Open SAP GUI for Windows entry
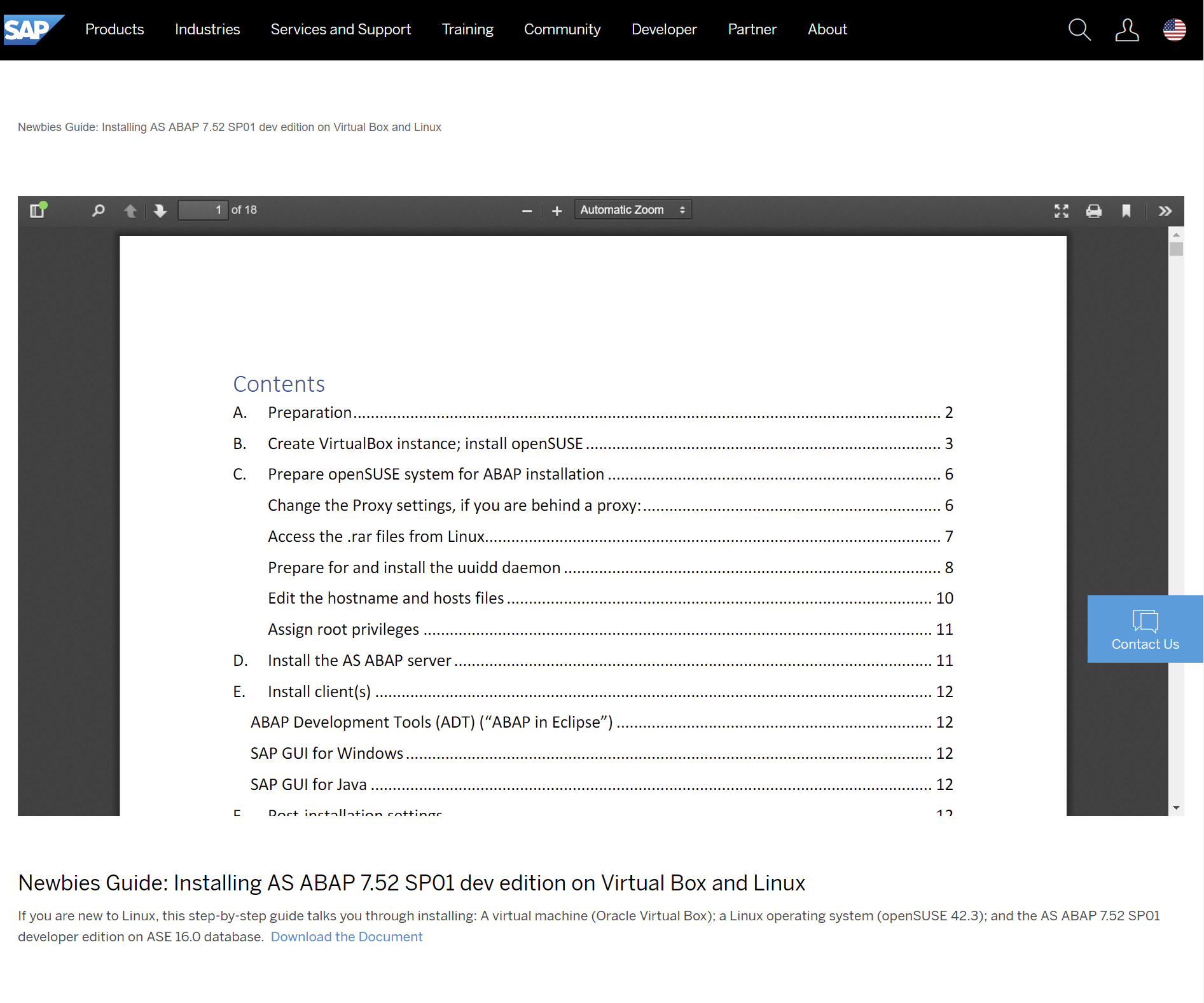 coord(602,754)
